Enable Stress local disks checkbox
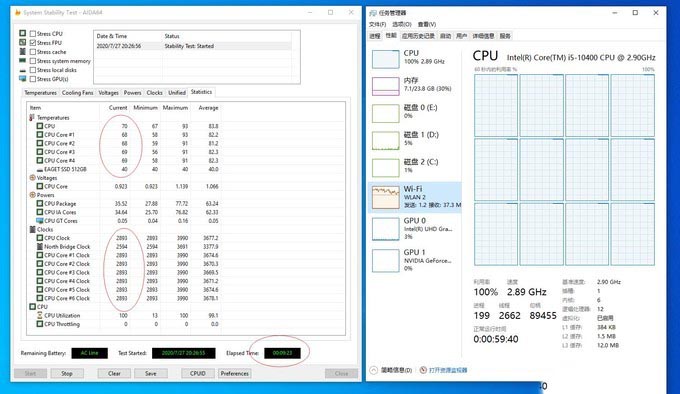The height and width of the screenshot is (394, 680). click(33, 70)
